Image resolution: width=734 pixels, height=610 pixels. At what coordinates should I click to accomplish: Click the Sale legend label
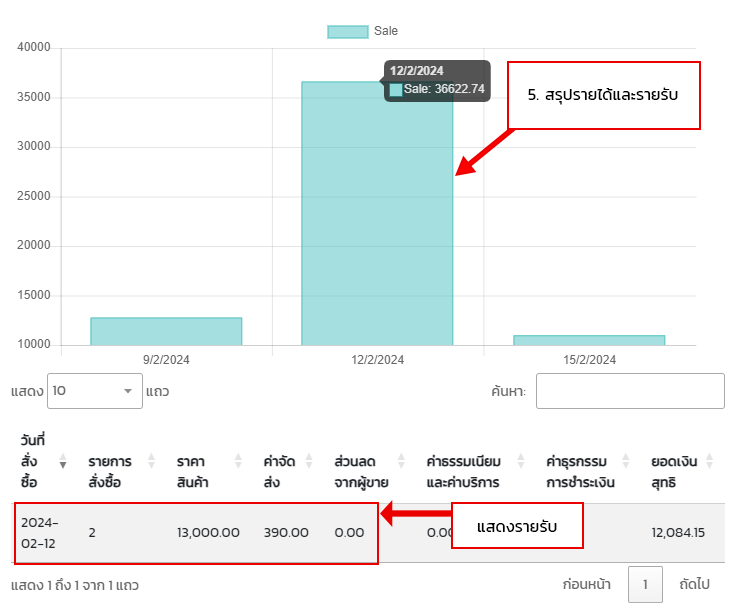386,32
